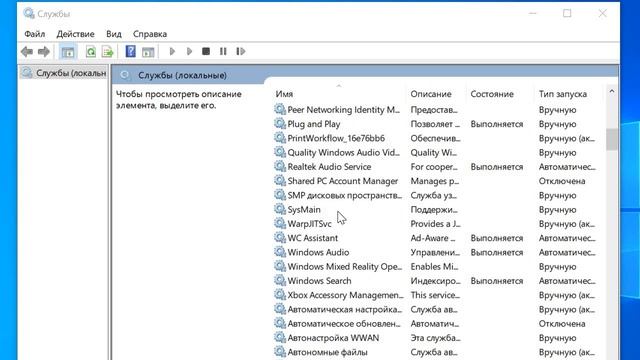The width and height of the screenshot is (640, 360).
Task: Click the Back arrow toolbar icon
Action: coord(27,51)
